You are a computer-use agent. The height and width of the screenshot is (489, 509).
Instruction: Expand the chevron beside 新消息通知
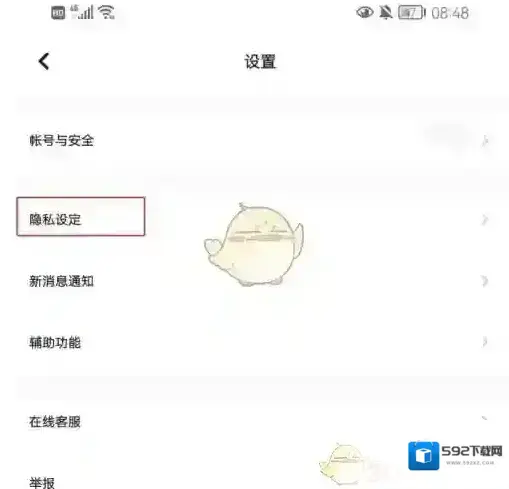tap(485, 281)
